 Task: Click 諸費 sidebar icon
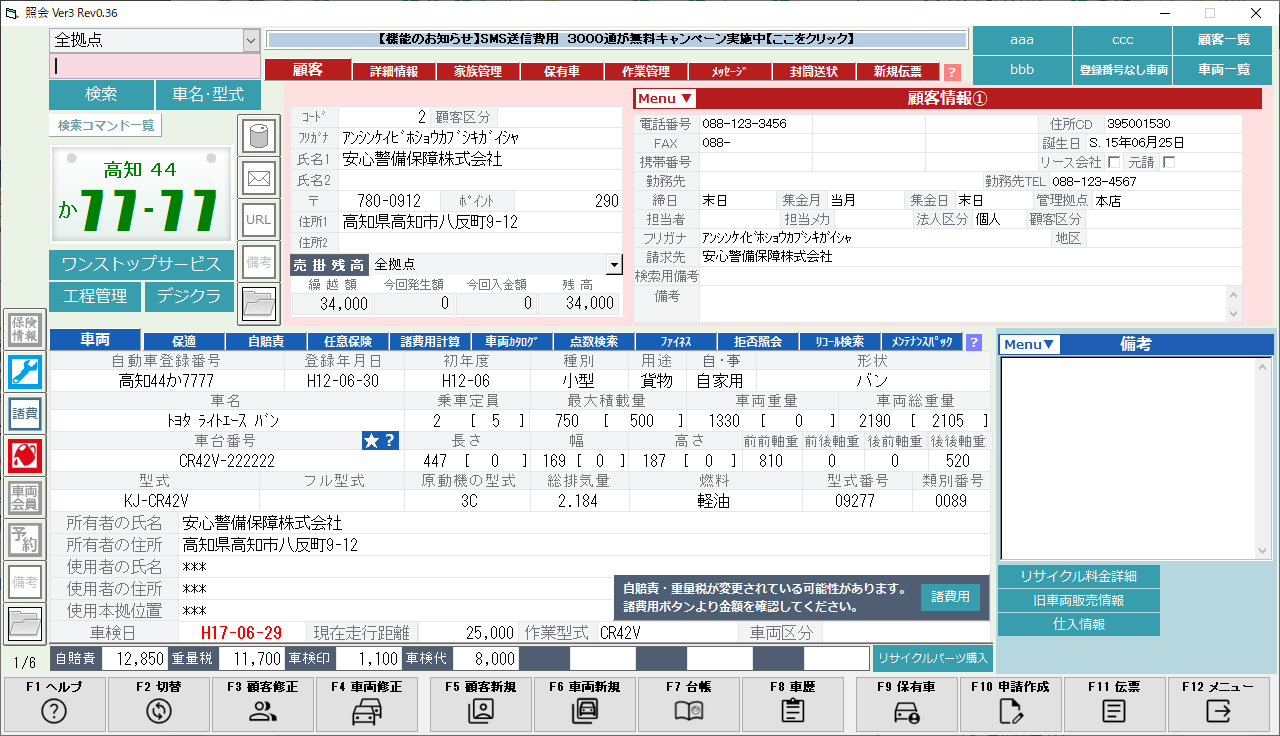click(24, 413)
